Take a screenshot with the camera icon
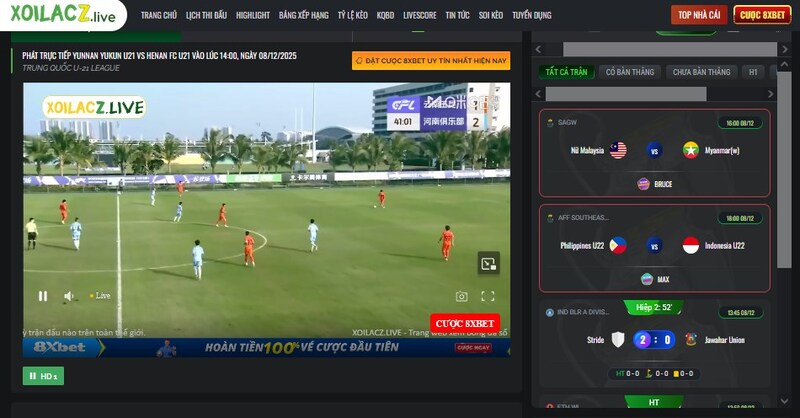Screen dimensions: 800x418 point(461,296)
